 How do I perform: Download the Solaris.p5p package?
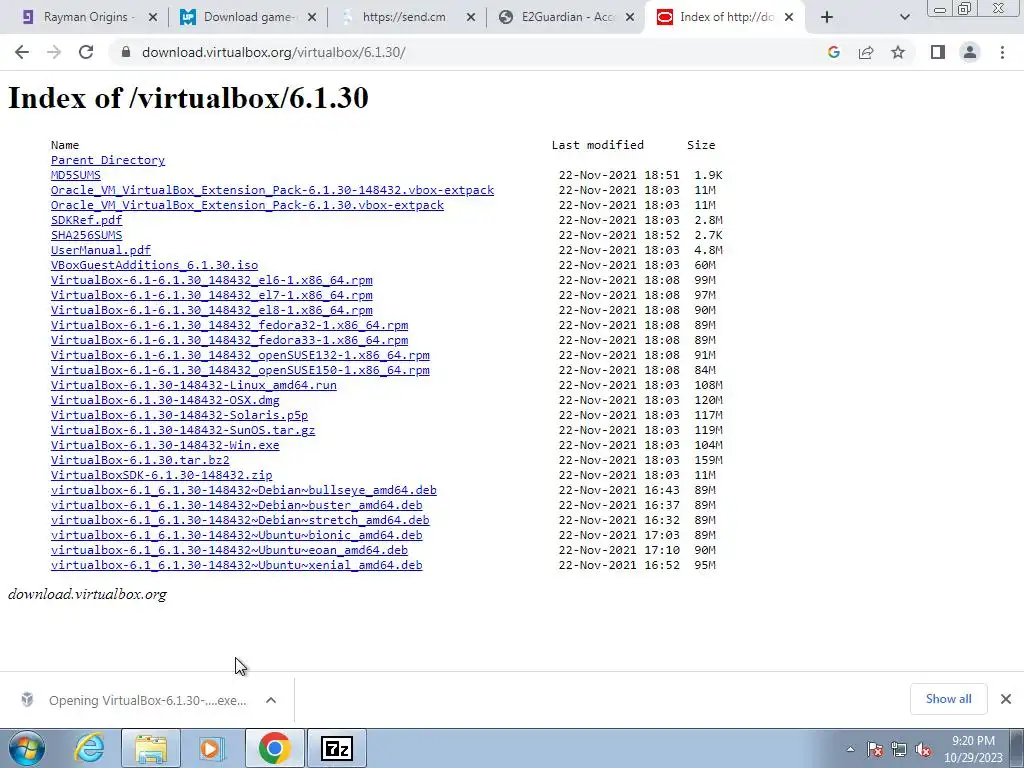(x=180, y=415)
